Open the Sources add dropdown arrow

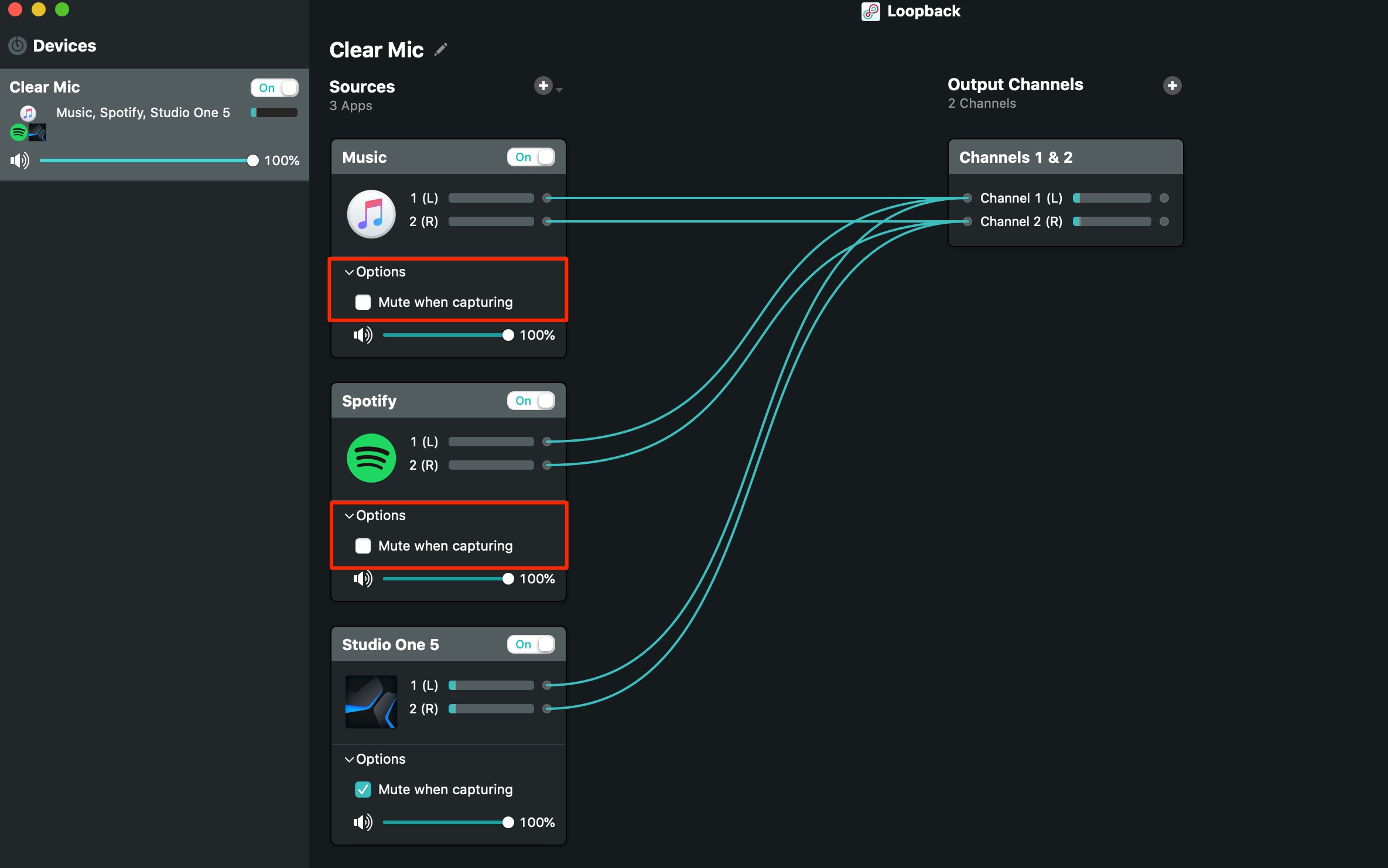pos(559,90)
